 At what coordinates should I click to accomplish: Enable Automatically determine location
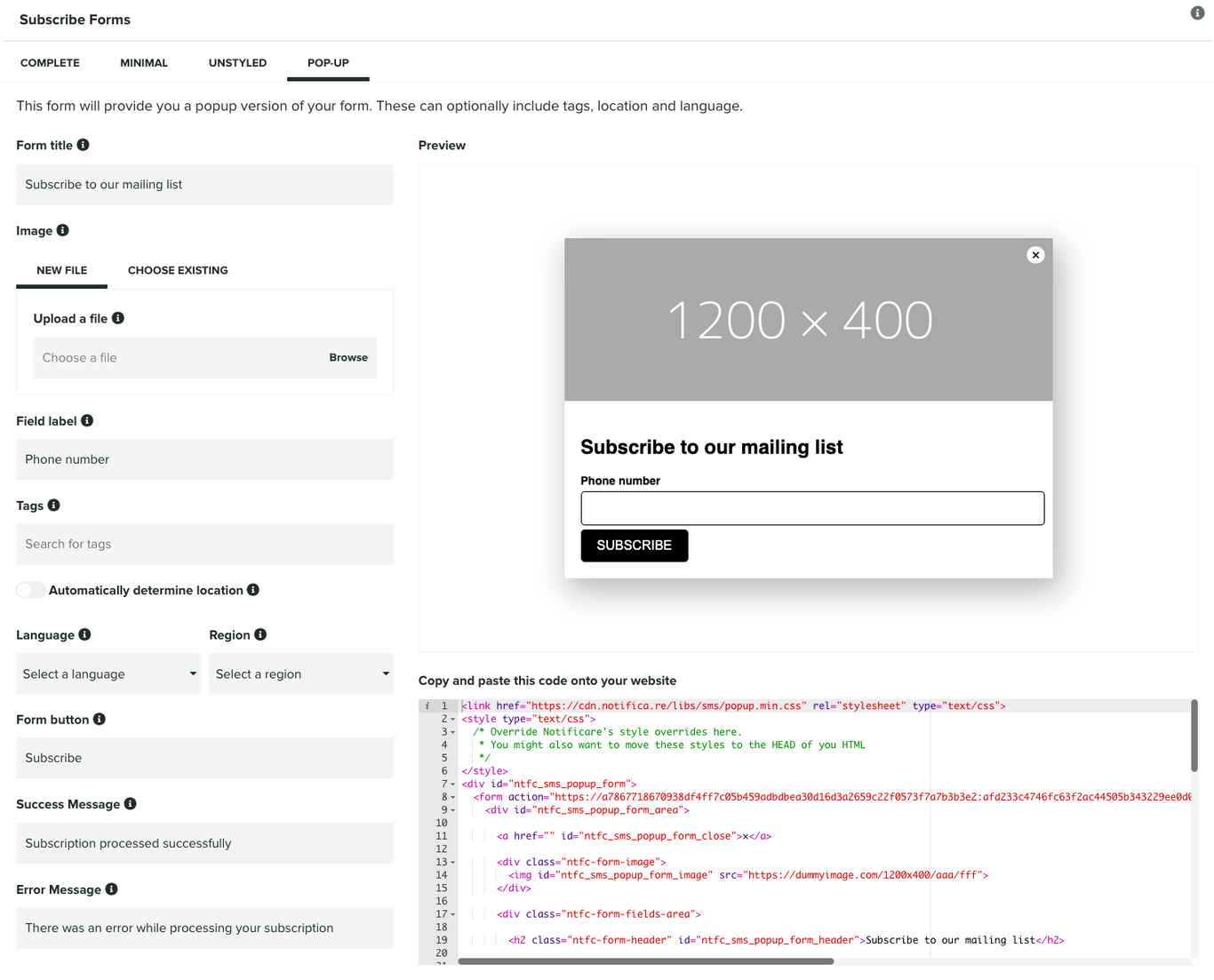(31, 590)
